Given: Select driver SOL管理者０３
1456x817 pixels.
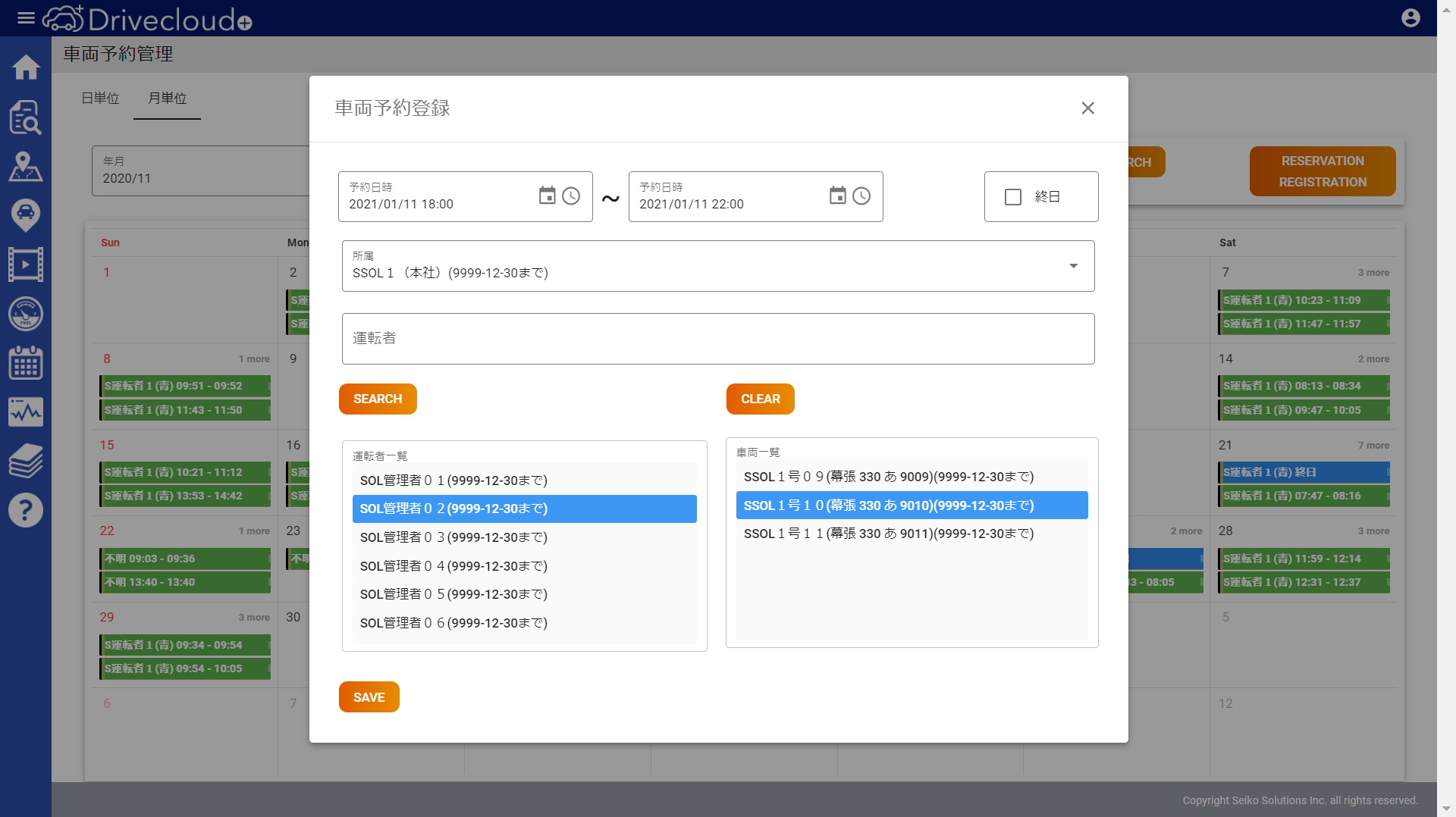Looking at the screenshot, I should click(524, 537).
